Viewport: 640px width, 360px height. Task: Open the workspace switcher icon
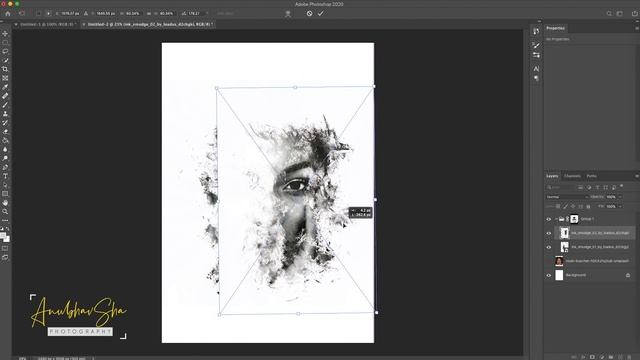[x=620, y=13]
